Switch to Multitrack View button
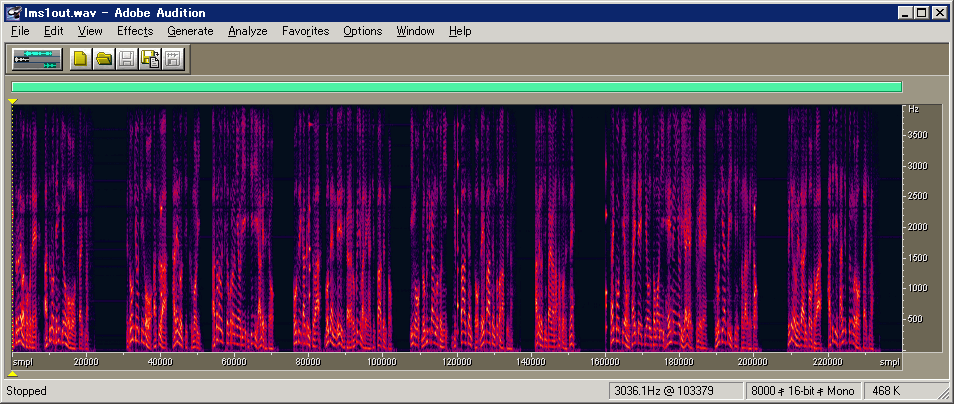The height and width of the screenshot is (404, 954). click(x=37, y=59)
